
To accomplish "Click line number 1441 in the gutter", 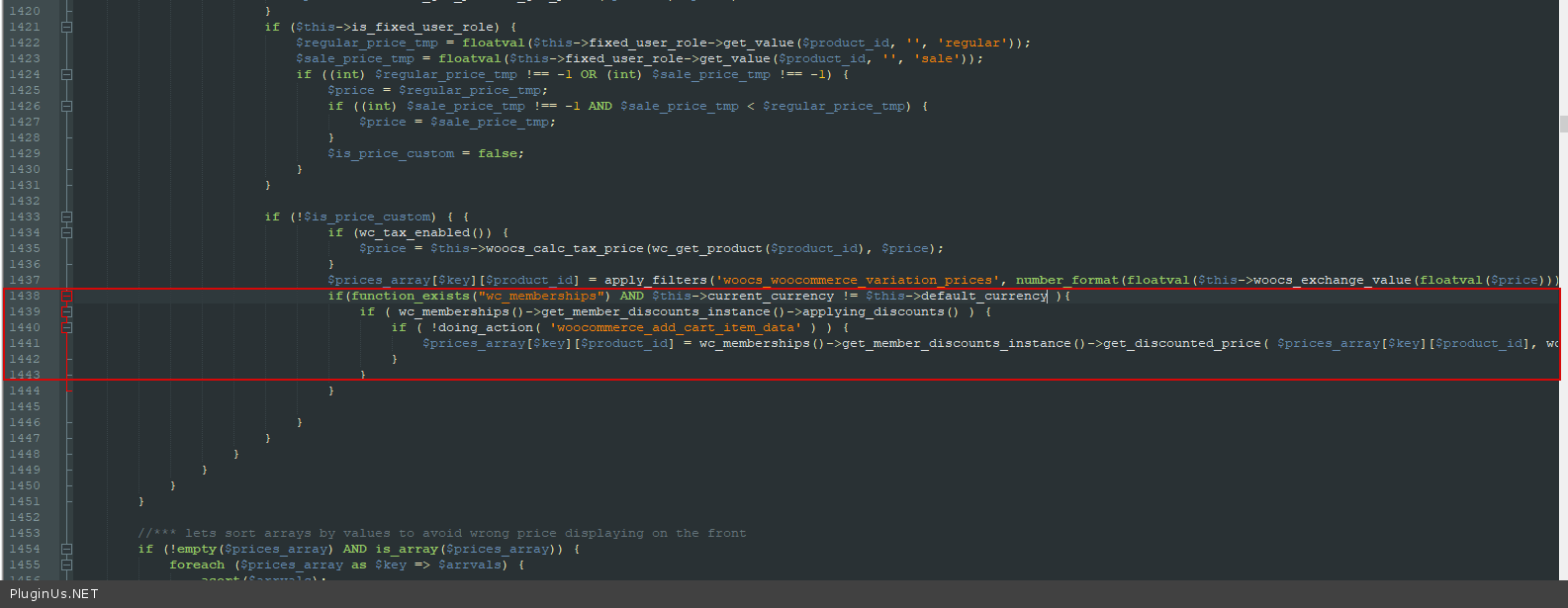I will pos(25,343).
